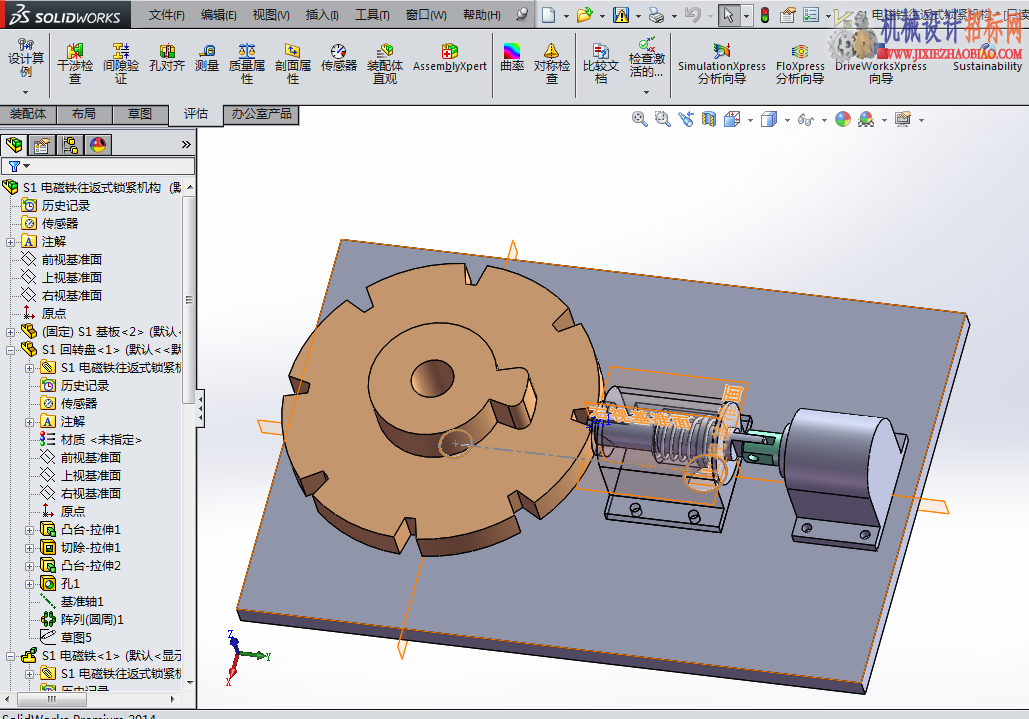Expand the 注解 node under assembly
This screenshot has height=719, width=1029.
click(10, 242)
